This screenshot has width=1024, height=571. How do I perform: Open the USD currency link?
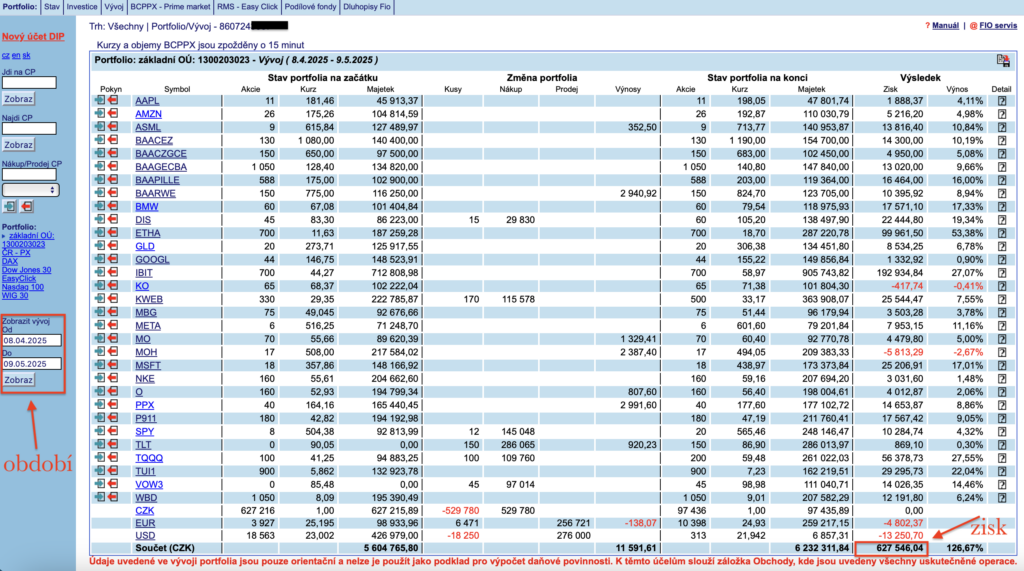pyautogui.click(x=145, y=536)
